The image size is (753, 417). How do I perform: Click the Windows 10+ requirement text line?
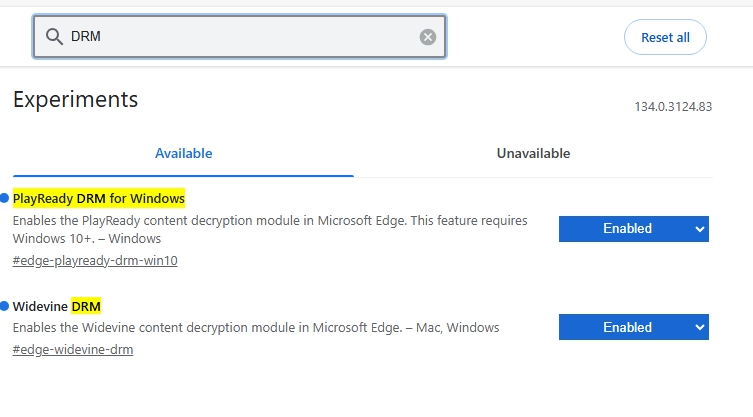86,239
